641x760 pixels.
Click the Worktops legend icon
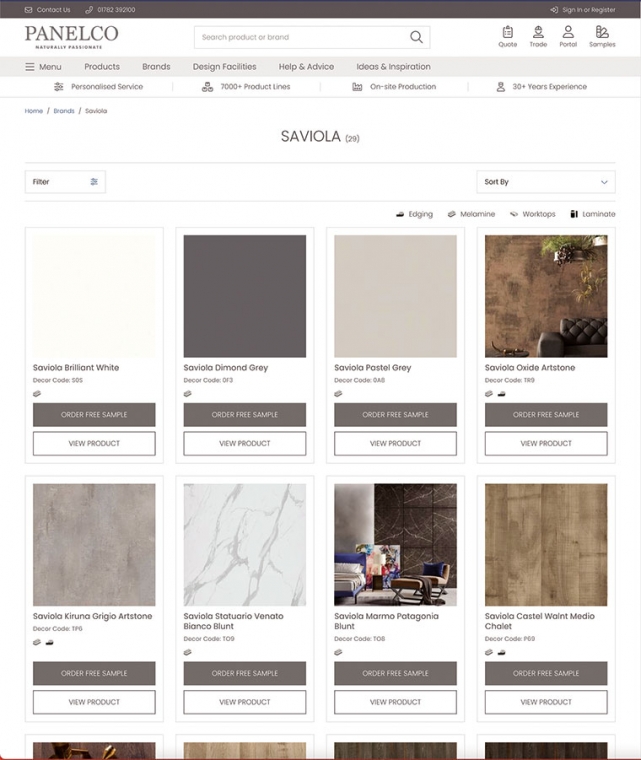514,214
